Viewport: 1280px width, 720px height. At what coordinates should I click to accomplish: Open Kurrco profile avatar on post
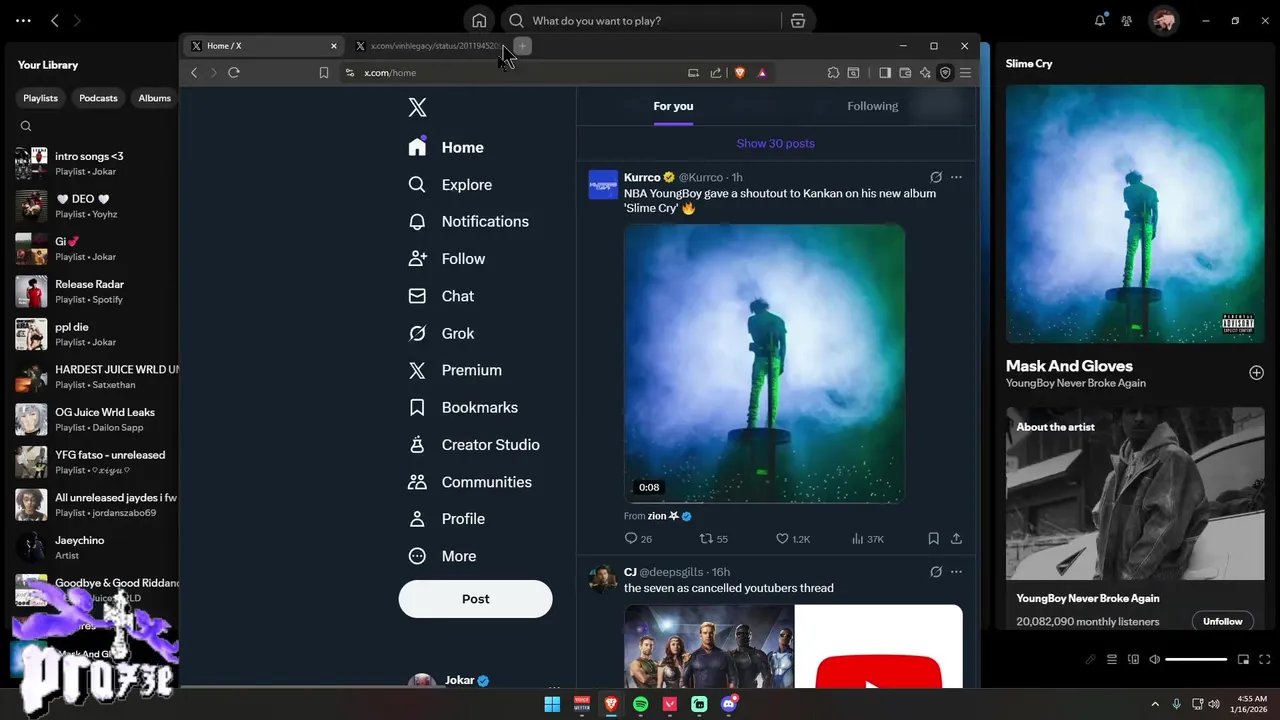(603, 184)
